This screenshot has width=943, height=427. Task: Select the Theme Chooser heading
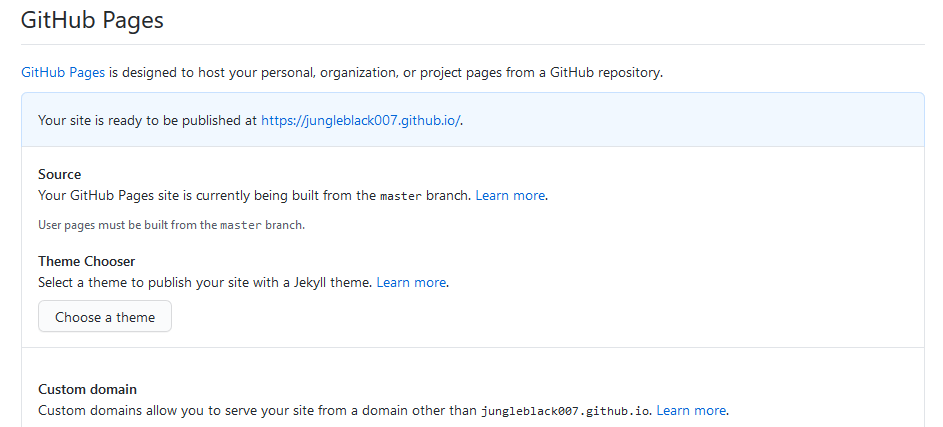pos(87,261)
